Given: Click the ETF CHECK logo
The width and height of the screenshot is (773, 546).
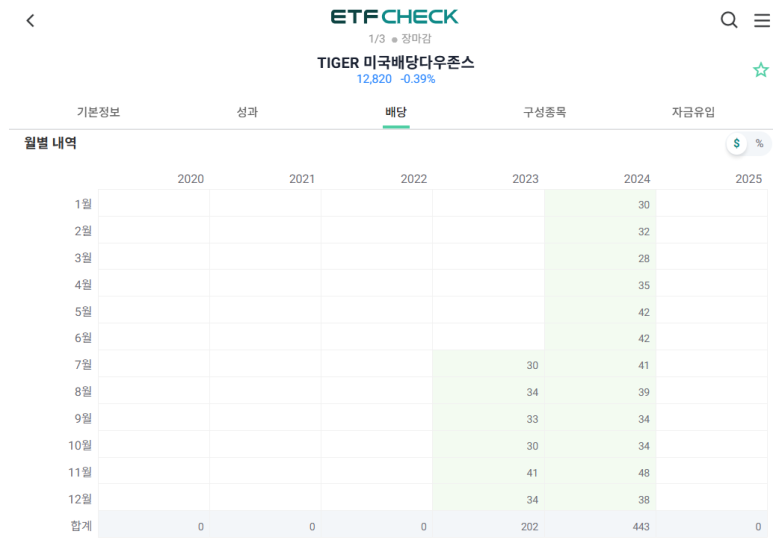Looking at the screenshot, I should [394, 17].
